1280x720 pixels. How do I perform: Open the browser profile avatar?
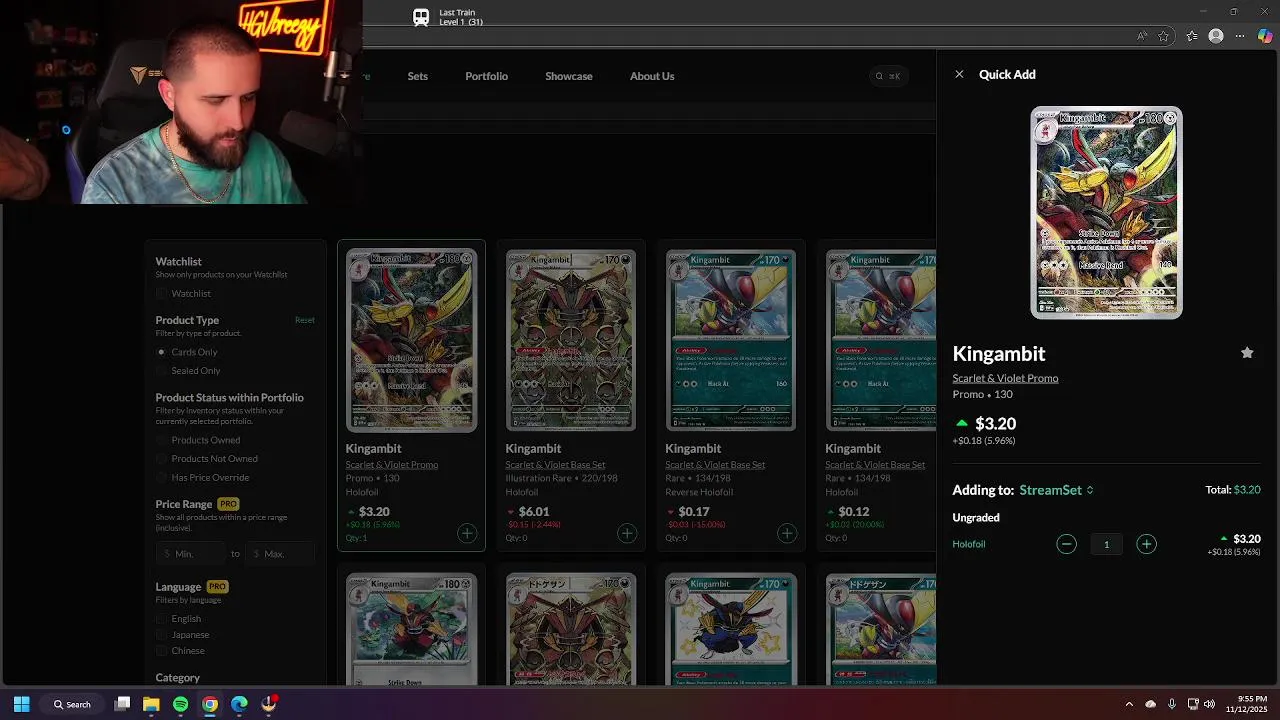pyautogui.click(x=1216, y=36)
